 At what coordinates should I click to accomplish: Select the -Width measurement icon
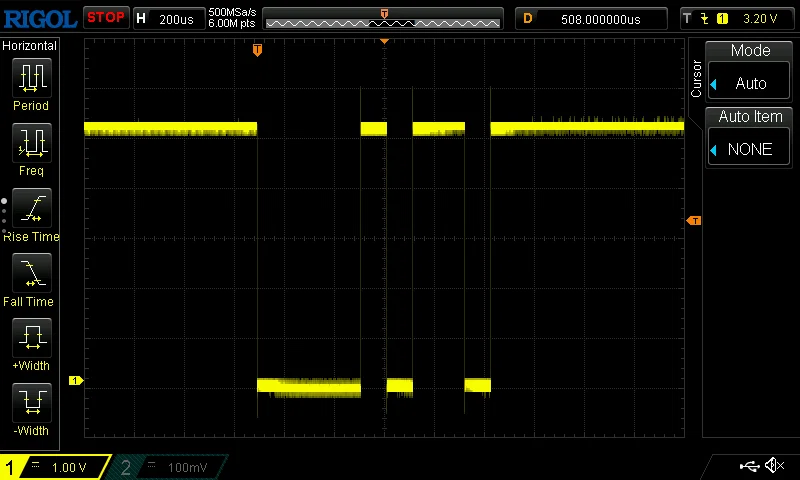click(32, 402)
